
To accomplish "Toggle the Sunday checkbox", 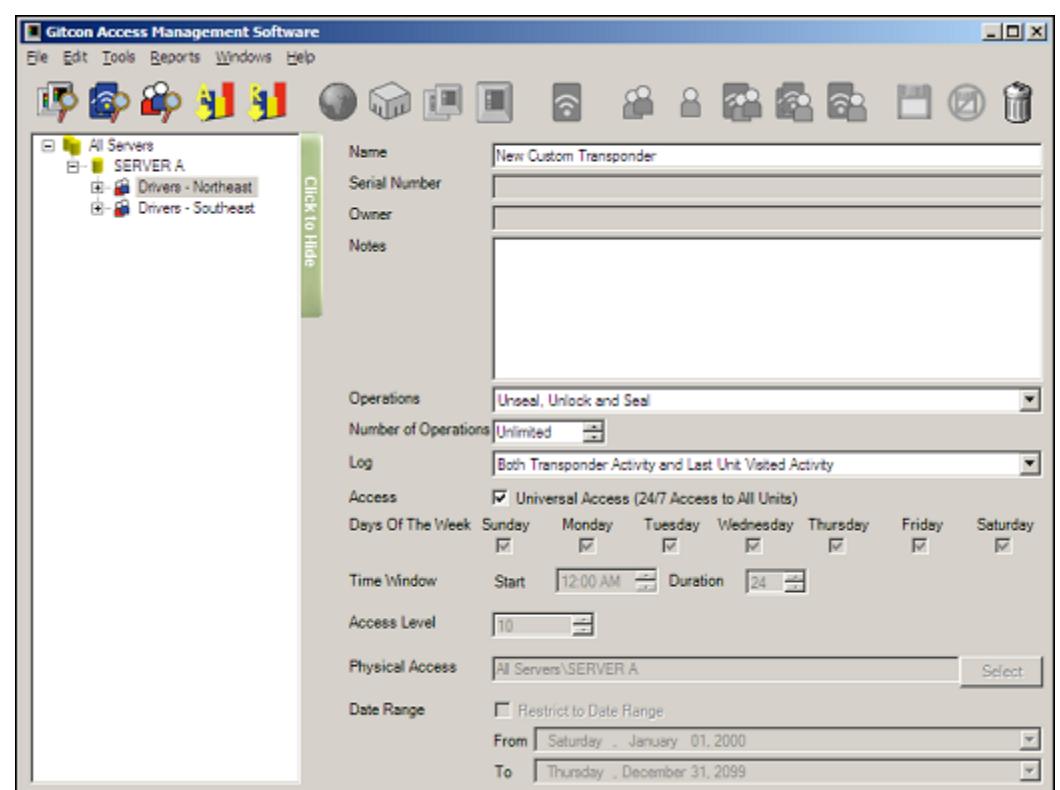I will coord(504,545).
